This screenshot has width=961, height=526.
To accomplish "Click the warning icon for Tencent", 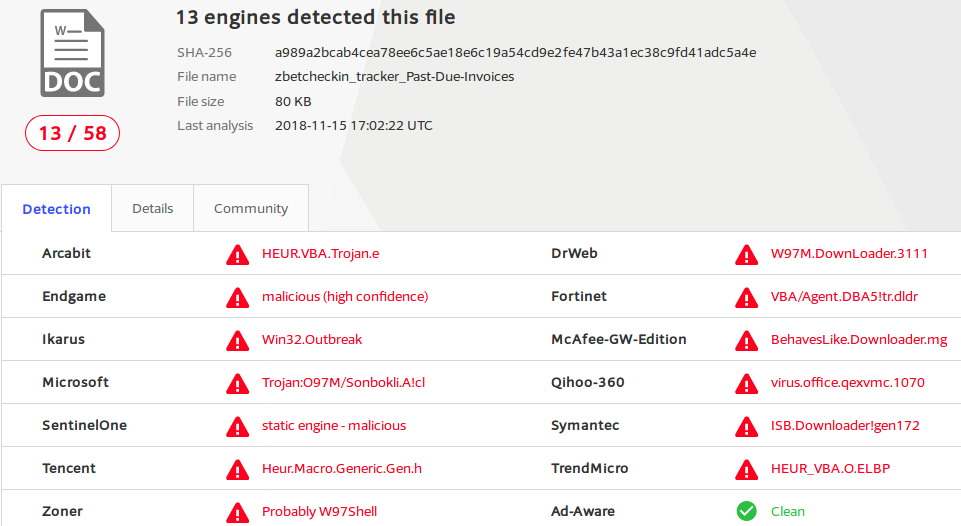I will point(238,469).
